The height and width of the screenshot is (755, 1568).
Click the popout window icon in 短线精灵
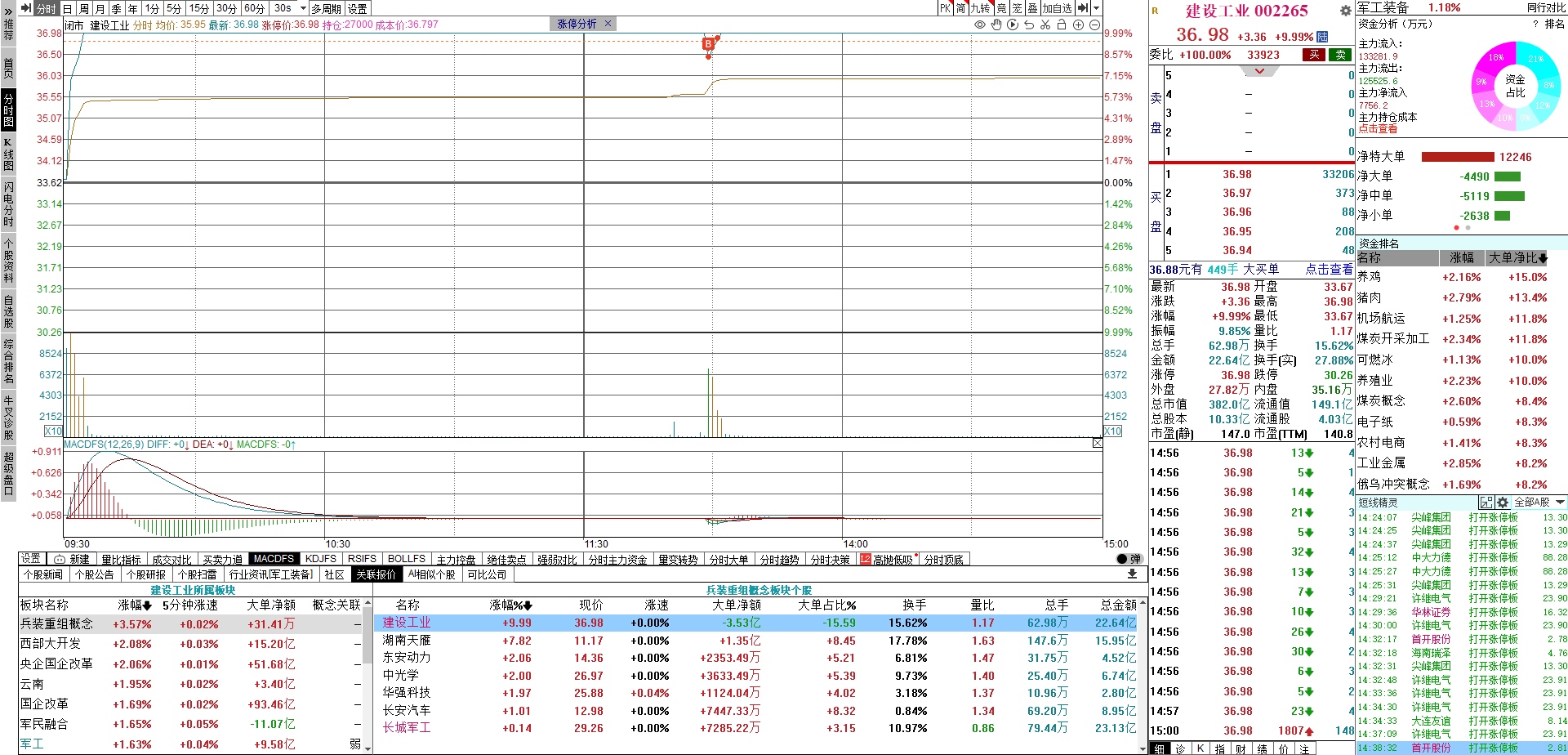click(x=1486, y=503)
